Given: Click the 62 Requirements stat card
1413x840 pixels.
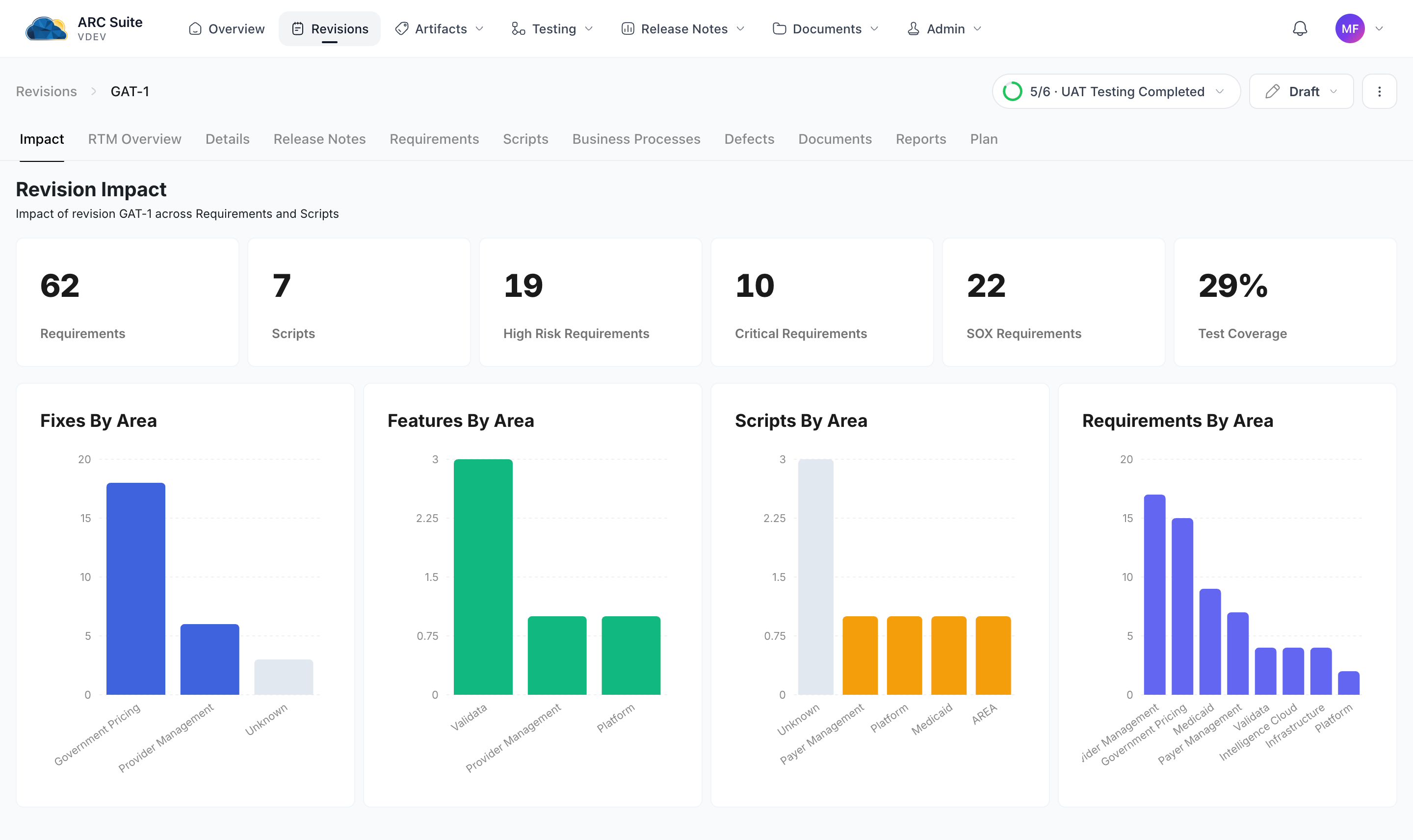Looking at the screenshot, I should coord(128,302).
